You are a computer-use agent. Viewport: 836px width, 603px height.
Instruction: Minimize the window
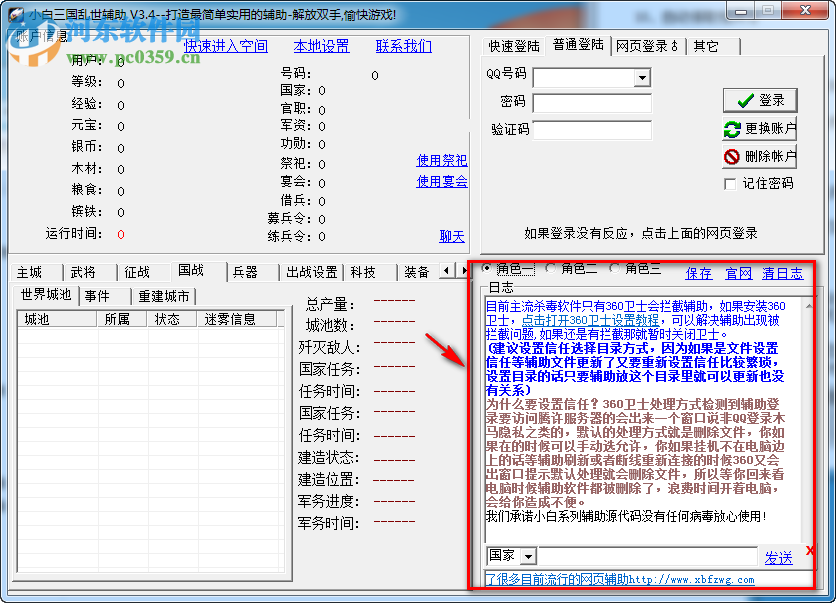tap(741, 11)
